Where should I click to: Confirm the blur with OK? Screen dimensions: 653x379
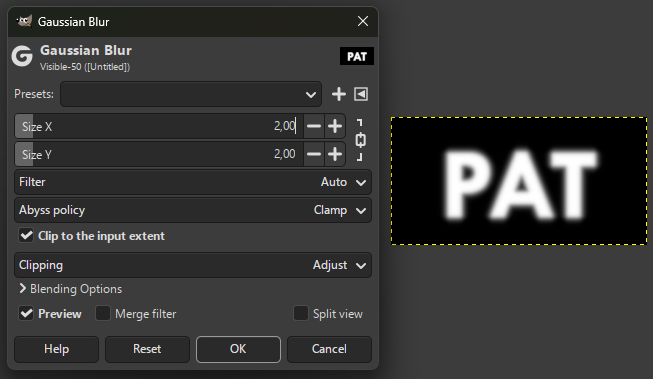238,349
